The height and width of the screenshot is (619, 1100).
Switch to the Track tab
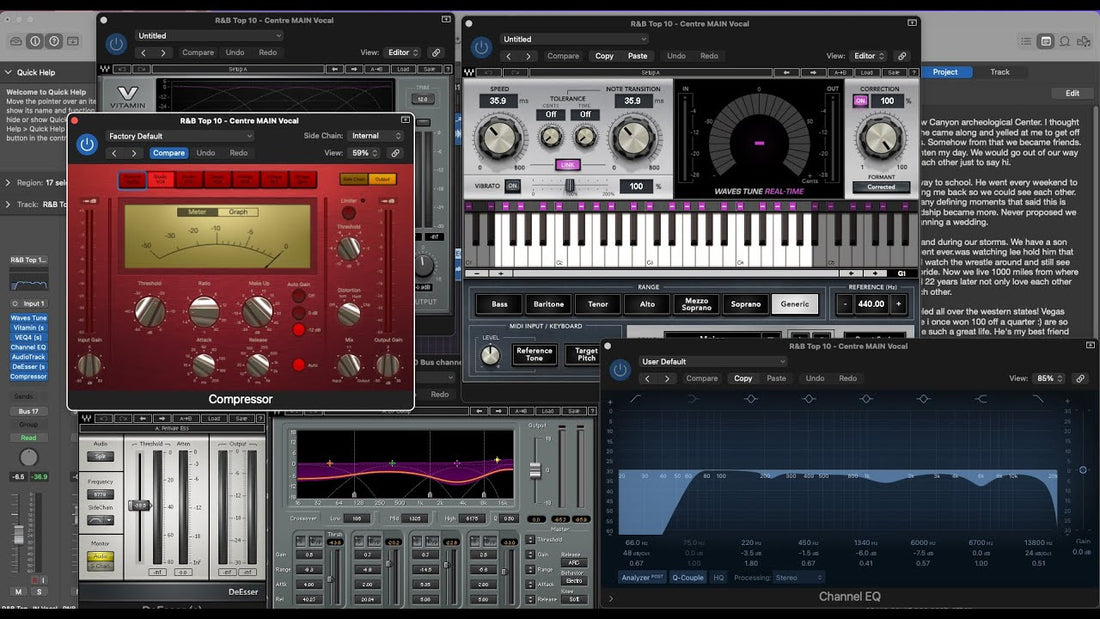1000,72
